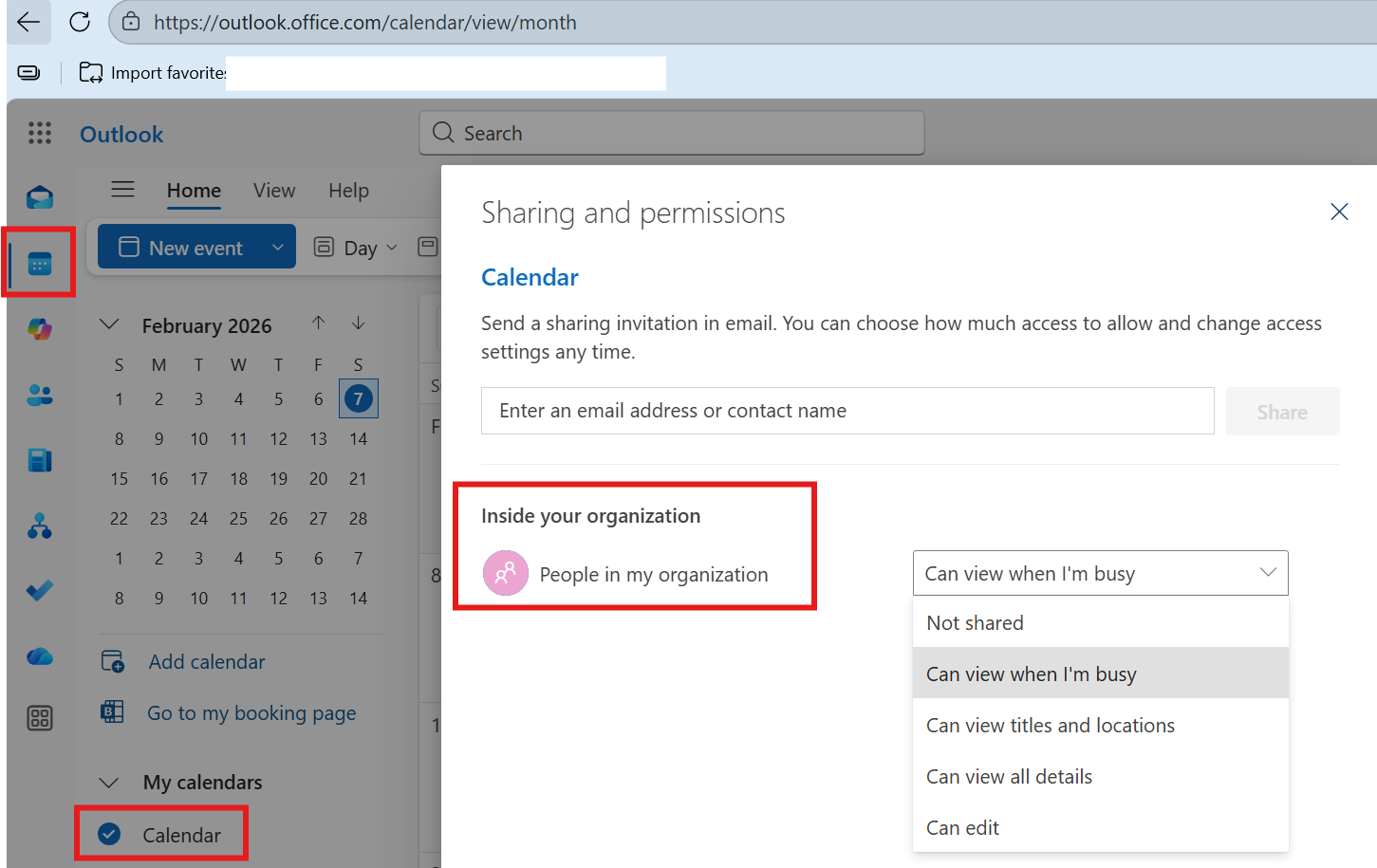This screenshot has width=1377, height=868.
Task: Click the Outlook Search box
Action: pyautogui.click(x=672, y=133)
